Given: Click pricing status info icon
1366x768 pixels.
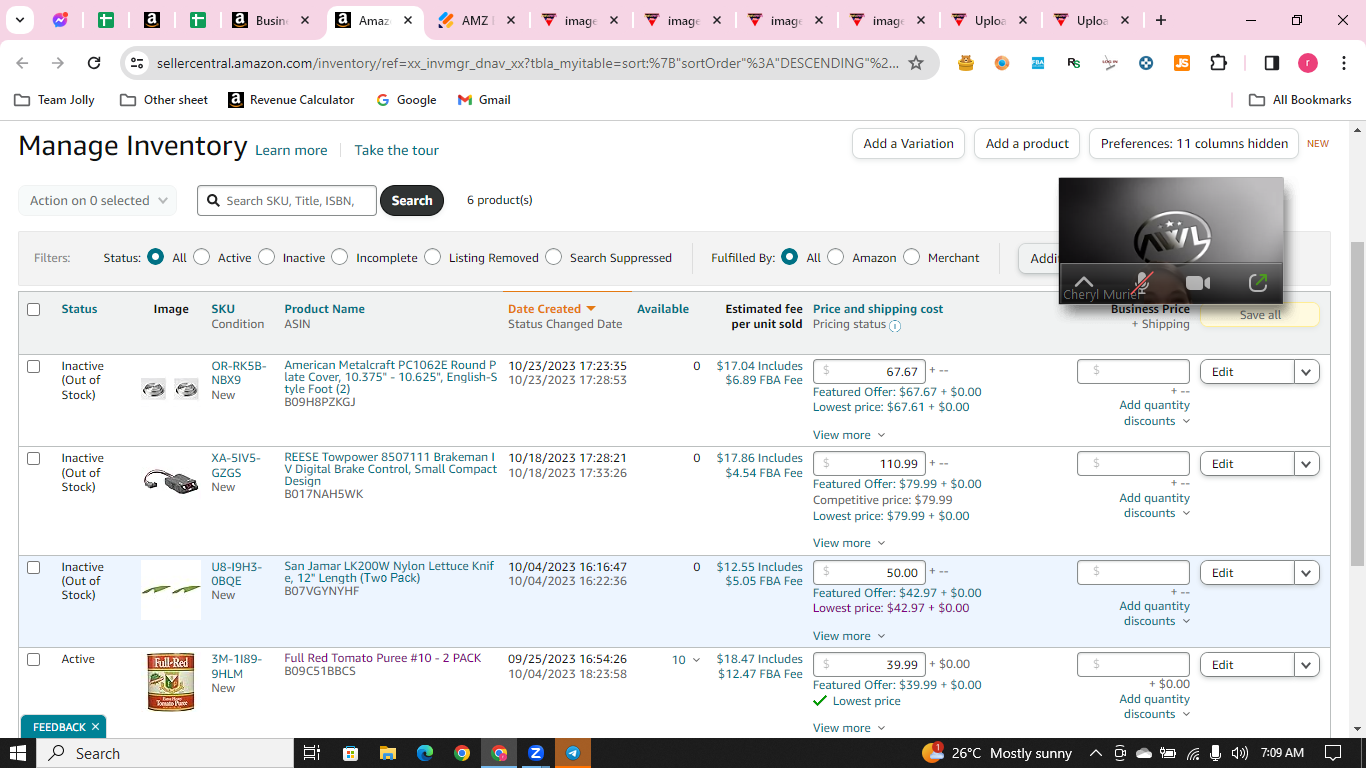Looking at the screenshot, I should (895, 325).
